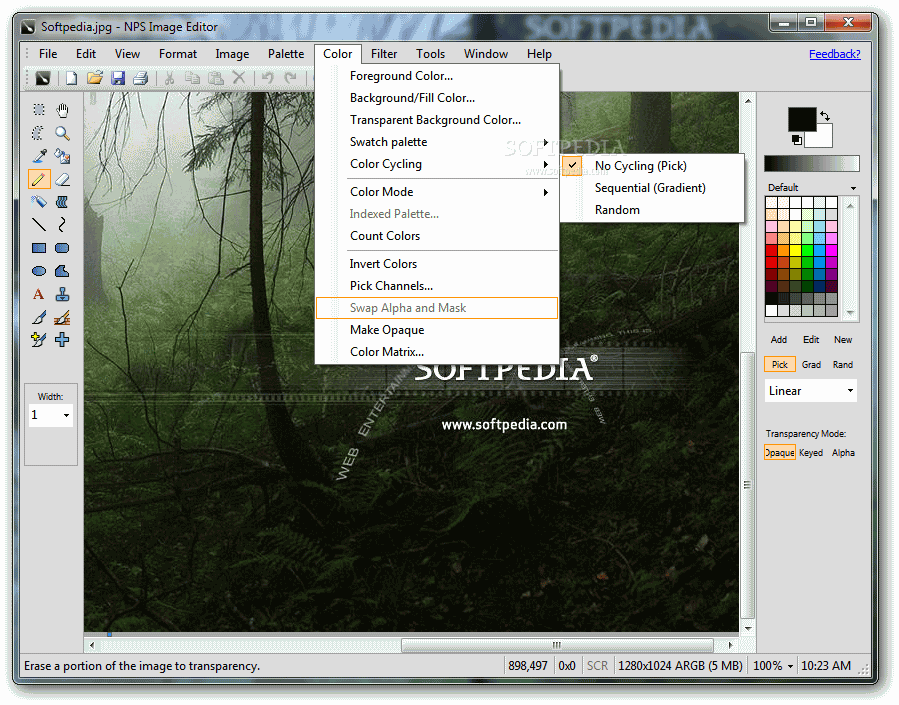Choose the ellipse shape tool
Image resolution: width=899 pixels, height=705 pixels.
(x=39, y=271)
